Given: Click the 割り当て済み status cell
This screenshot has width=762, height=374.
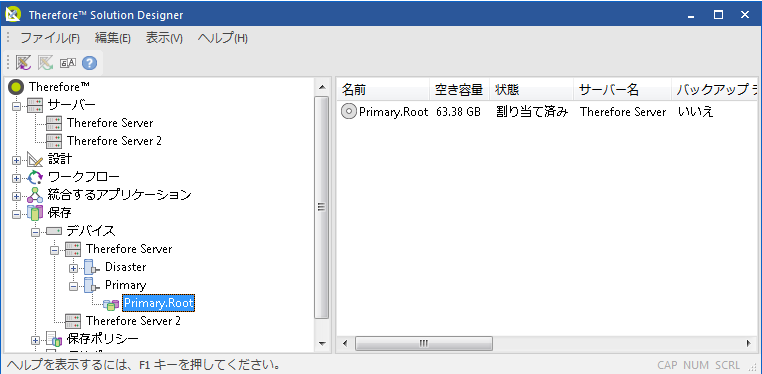Looking at the screenshot, I should [x=532, y=112].
